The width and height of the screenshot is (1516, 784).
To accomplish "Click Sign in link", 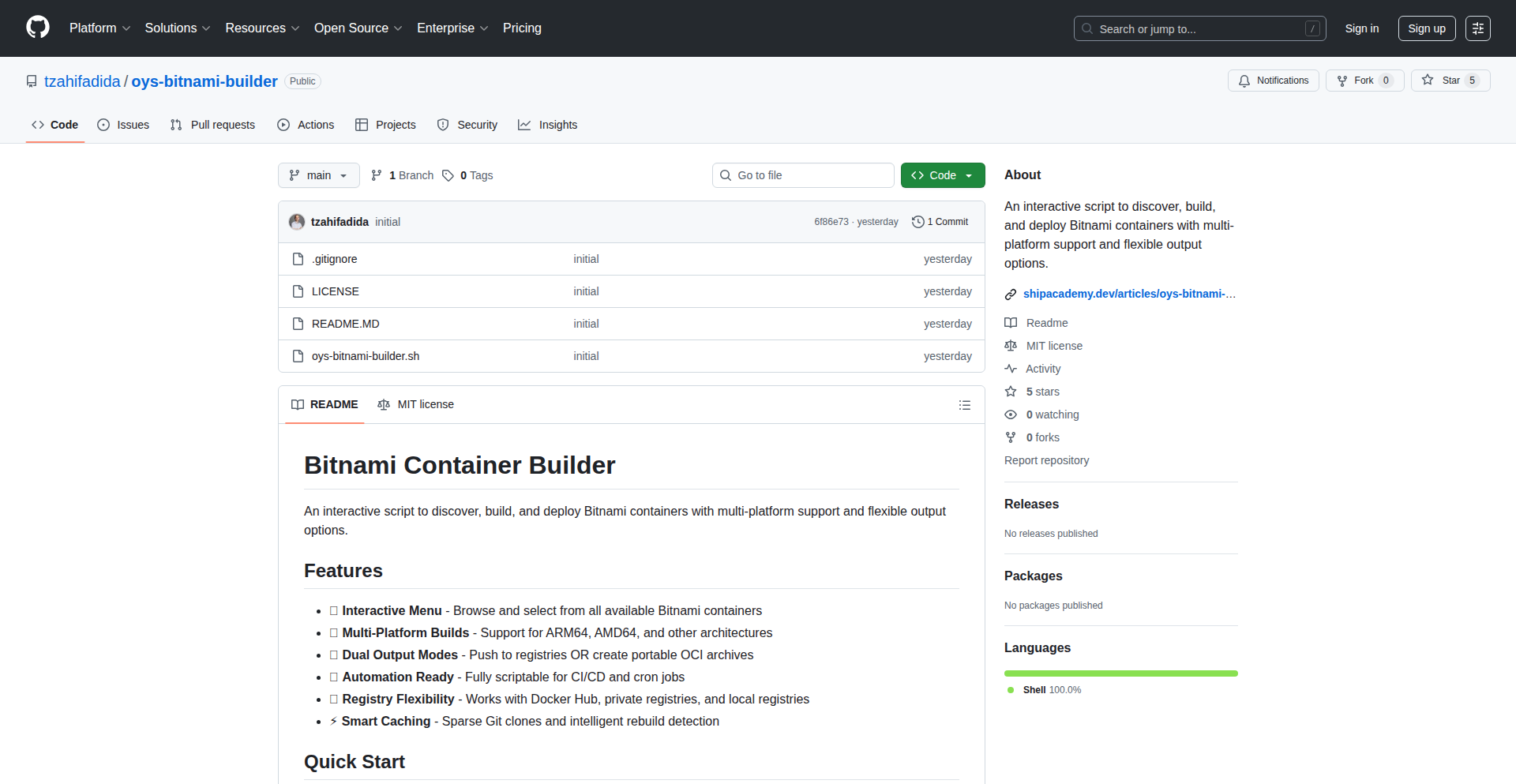I will coord(1361,28).
